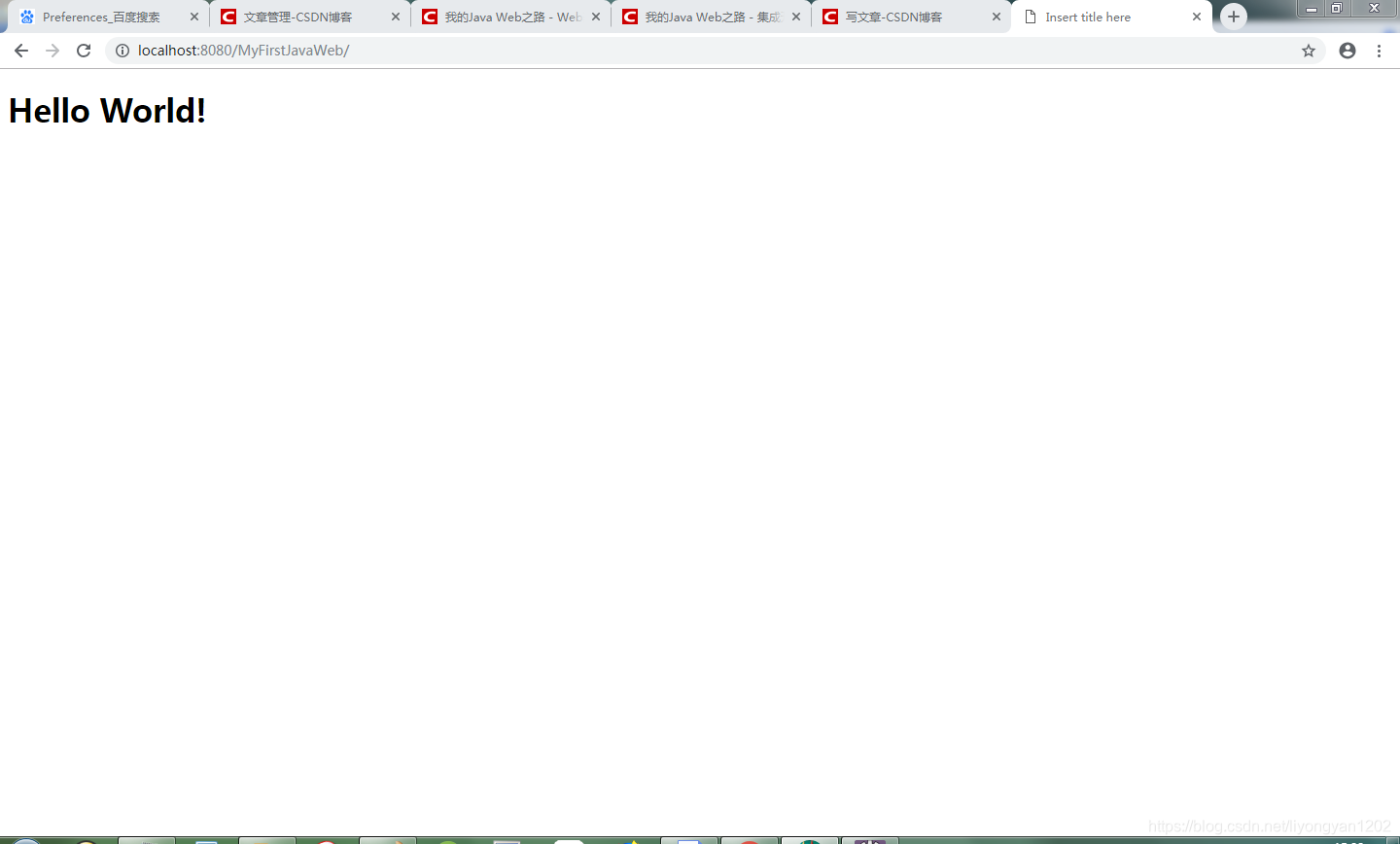This screenshot has height=844, width=1400.
Task: Minimize the Chrome window
Action: coord(1312,9)
